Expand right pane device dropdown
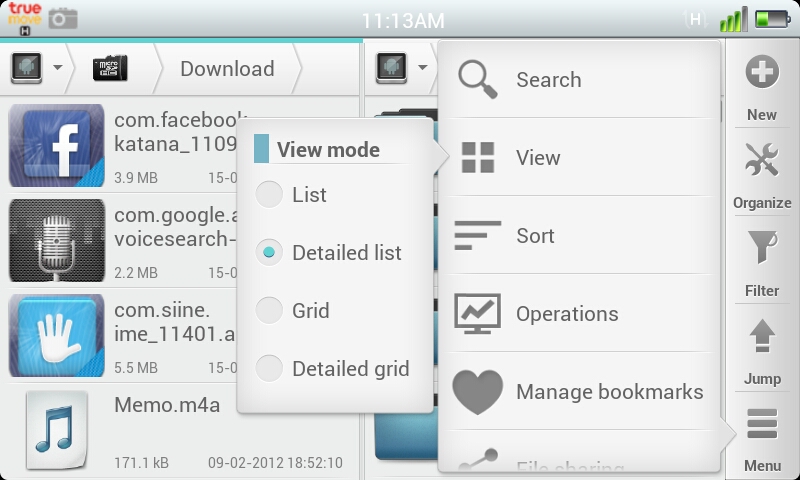Screen dimensions: 800x480 (402, 68)
